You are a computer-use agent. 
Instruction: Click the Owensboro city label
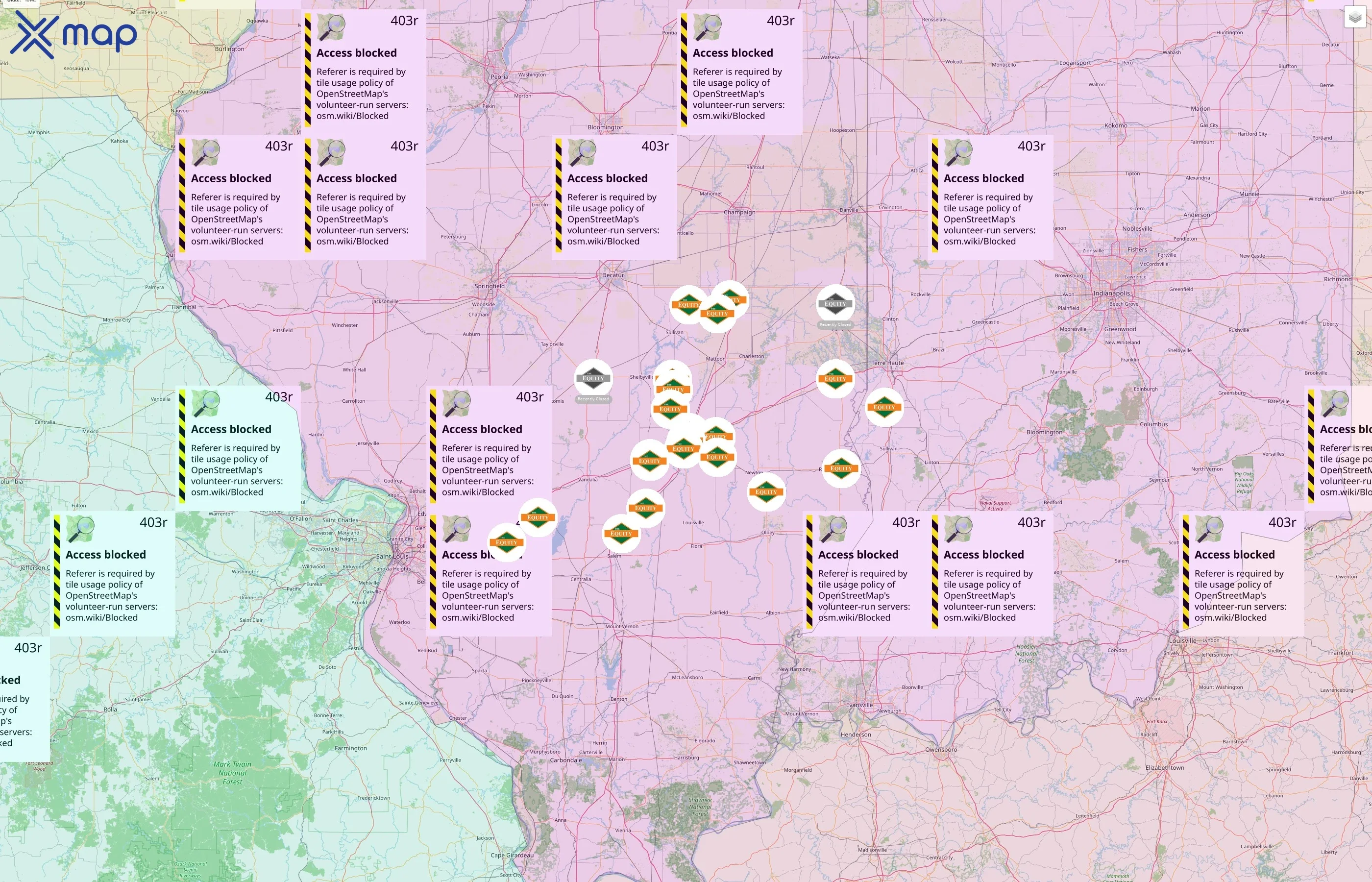941,749
